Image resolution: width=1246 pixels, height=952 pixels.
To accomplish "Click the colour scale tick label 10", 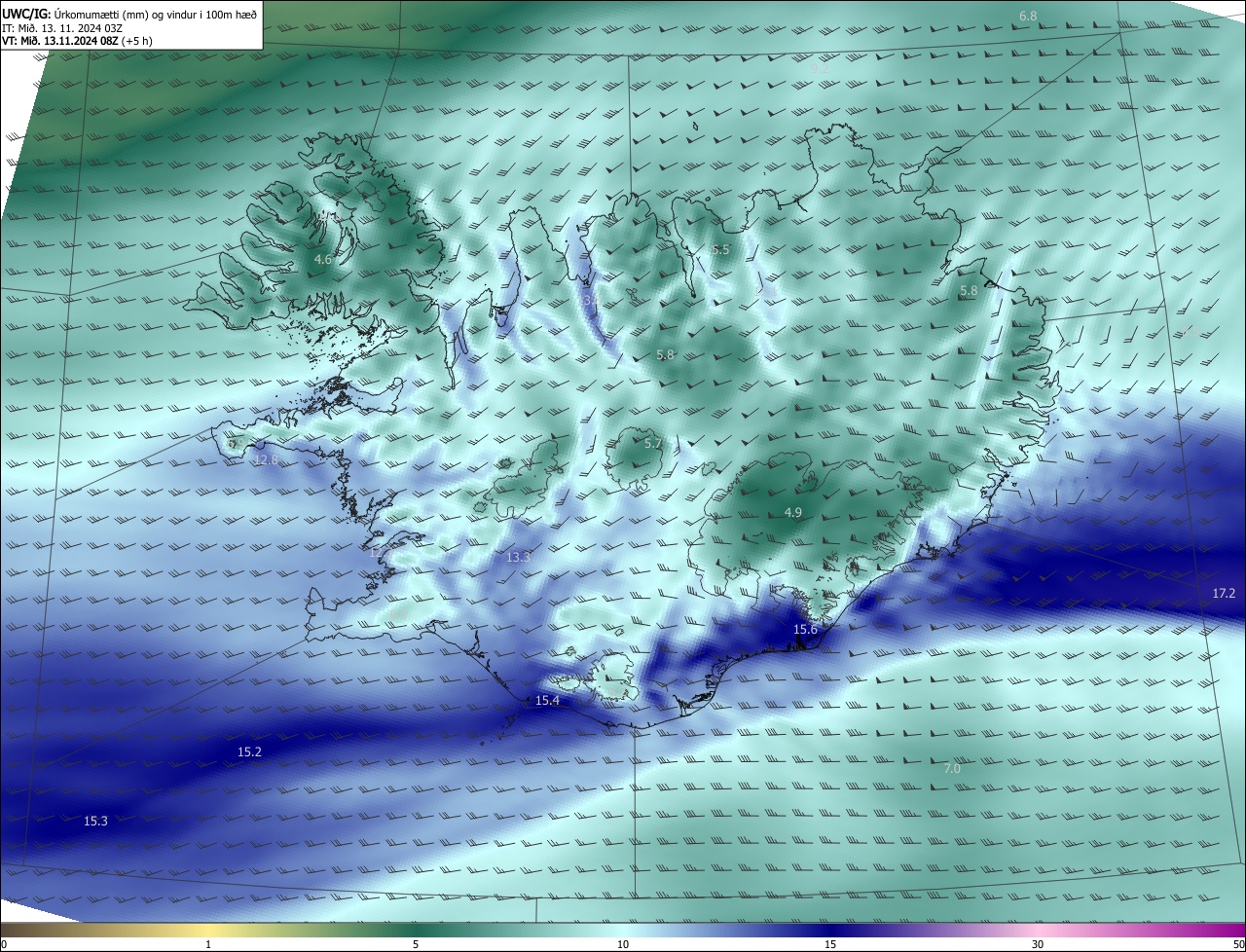I will (x=623, y=944).
